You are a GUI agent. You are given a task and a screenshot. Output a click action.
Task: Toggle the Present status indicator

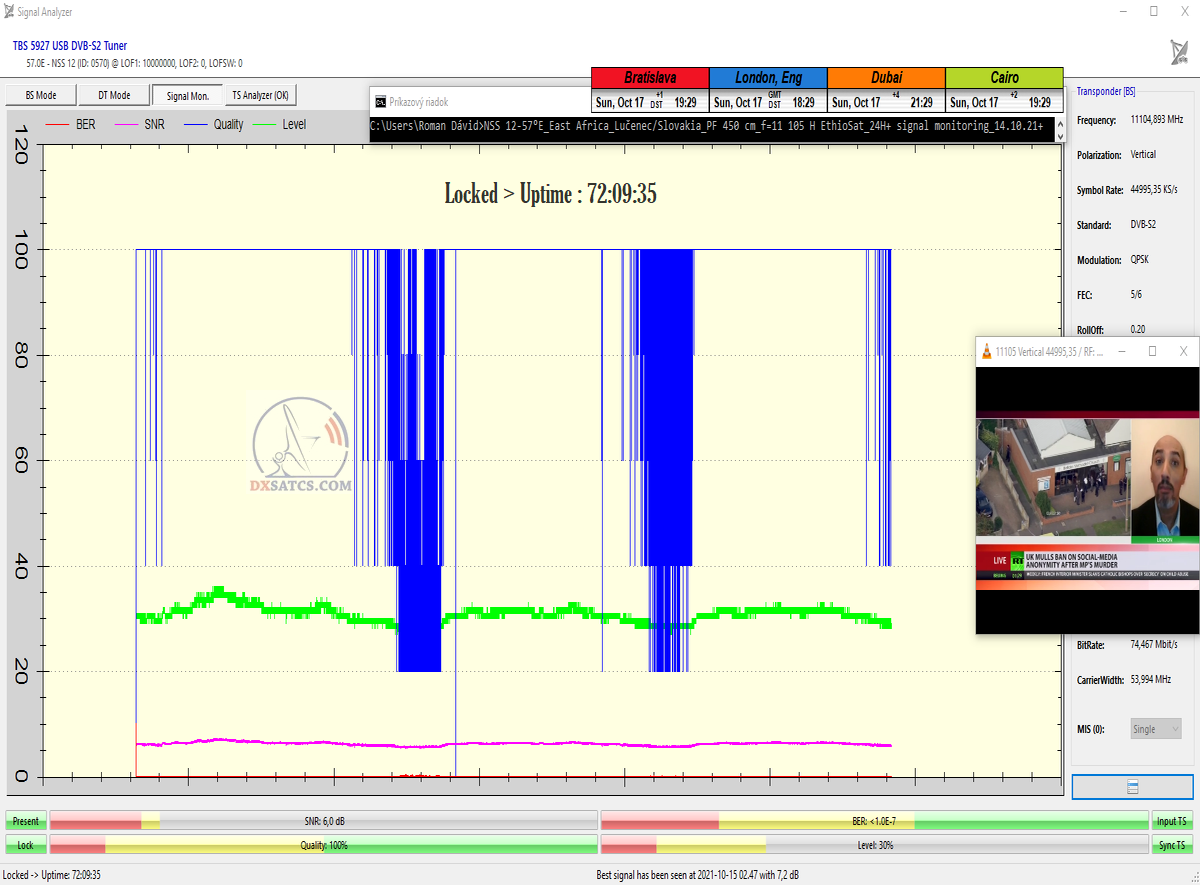click(x=26, y=821)
